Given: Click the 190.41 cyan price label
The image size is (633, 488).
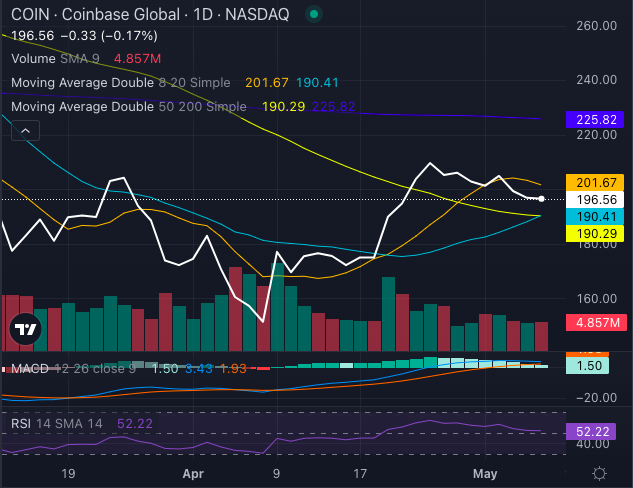Looking at the screenshot, I should click(x=595, y=217).
